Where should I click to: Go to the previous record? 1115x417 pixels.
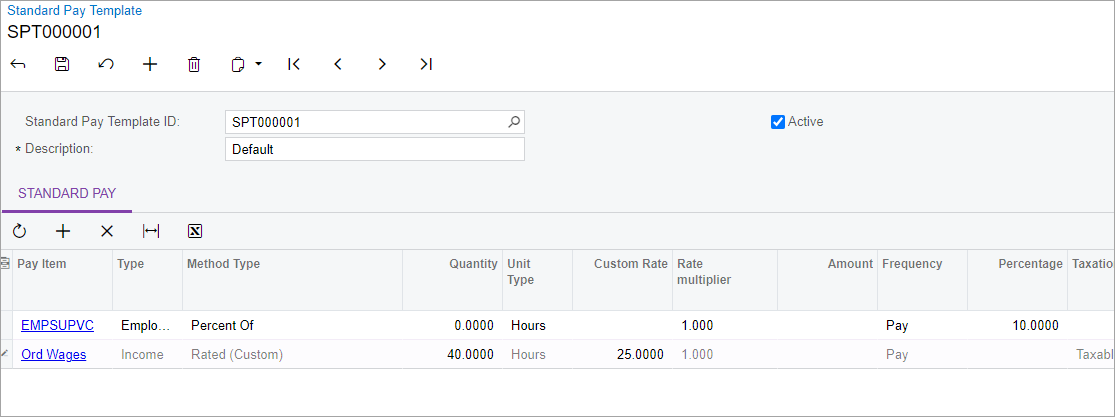pyautogui.click(x=338, y=64)
